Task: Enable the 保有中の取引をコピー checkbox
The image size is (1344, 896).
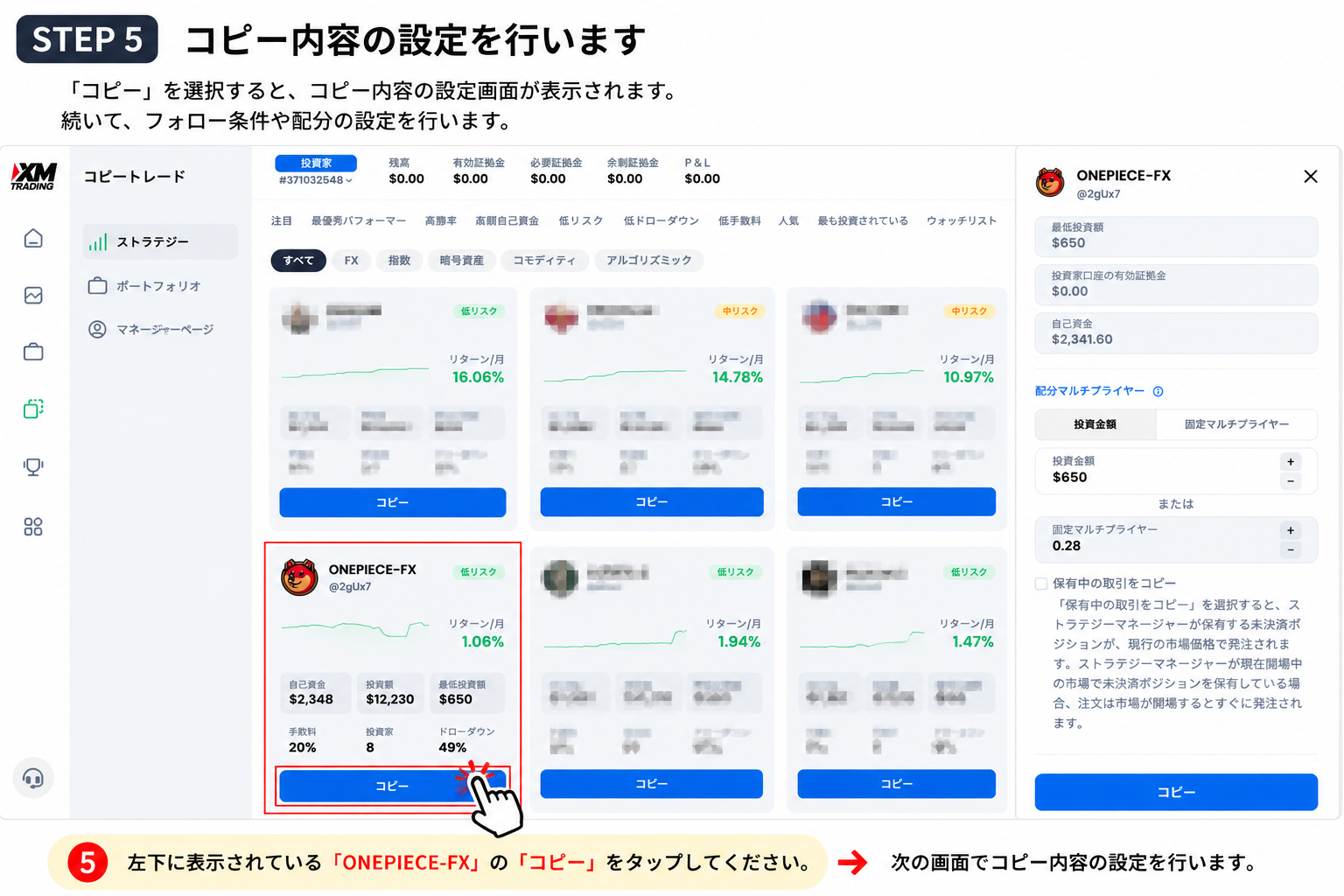Action: (x=1041, y=584)
